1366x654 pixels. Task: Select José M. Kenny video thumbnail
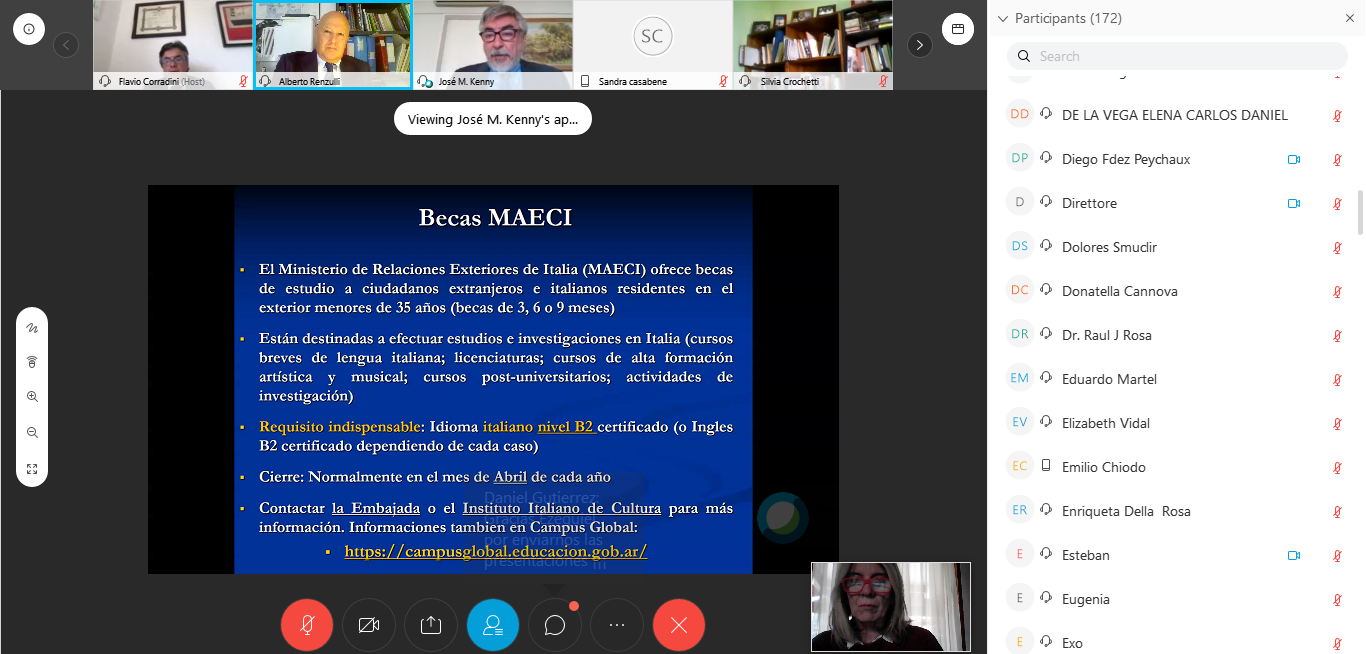[x=493, y=45]
